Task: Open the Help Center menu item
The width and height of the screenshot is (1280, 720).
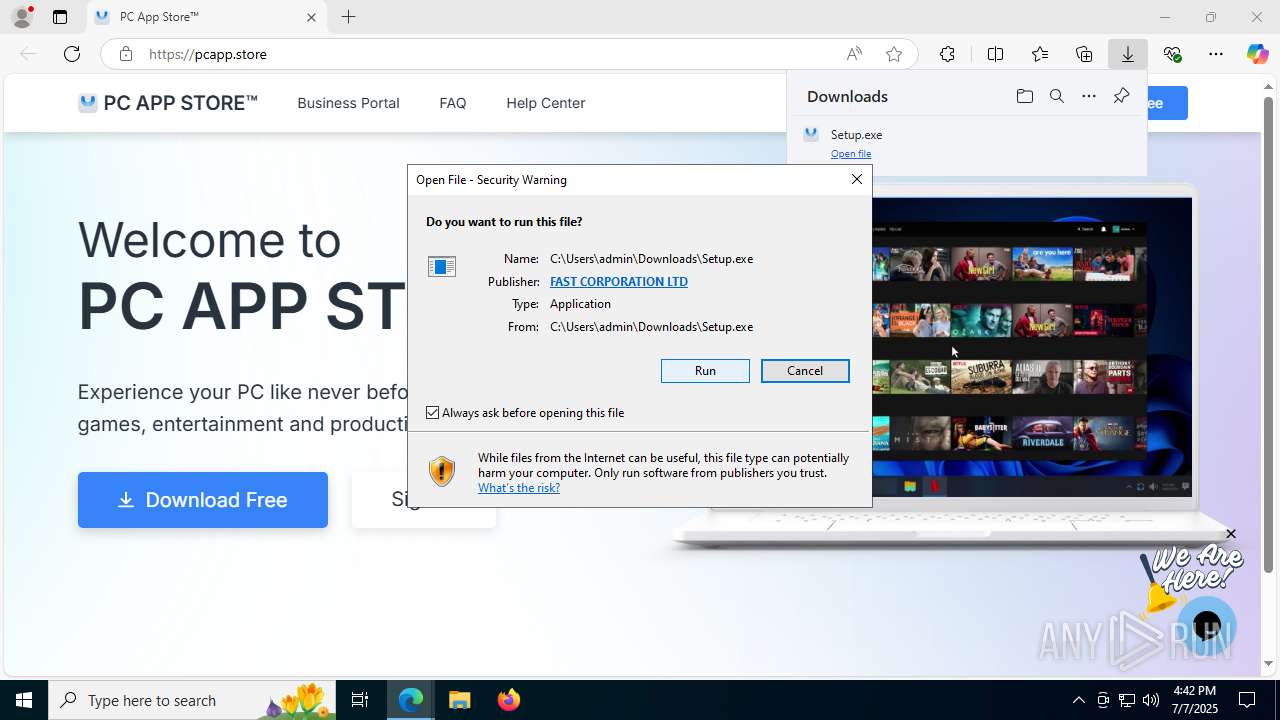Action: pyautogui.click(x=546, y=103)
